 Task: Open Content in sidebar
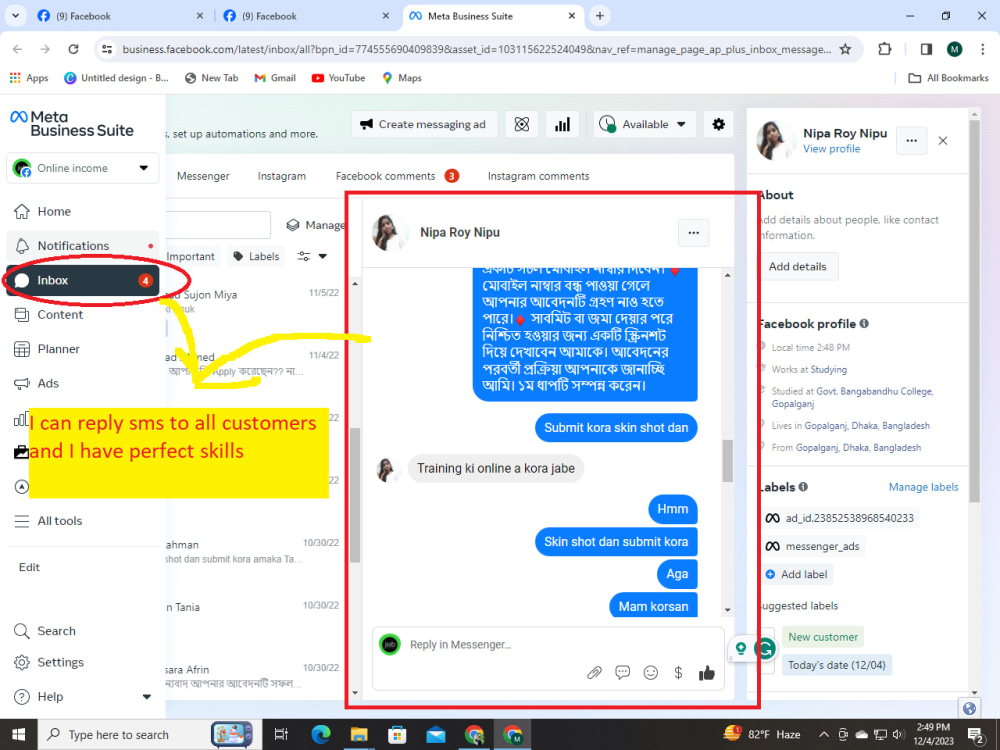(x=82, y=314)
